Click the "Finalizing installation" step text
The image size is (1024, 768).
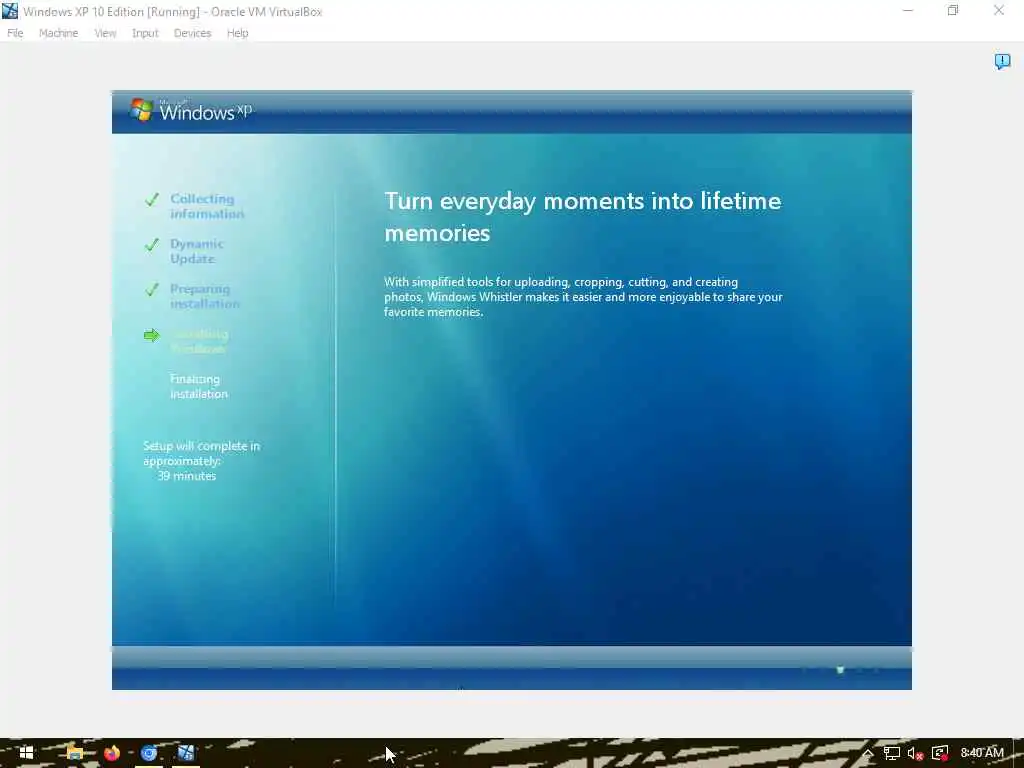(199, 387)
